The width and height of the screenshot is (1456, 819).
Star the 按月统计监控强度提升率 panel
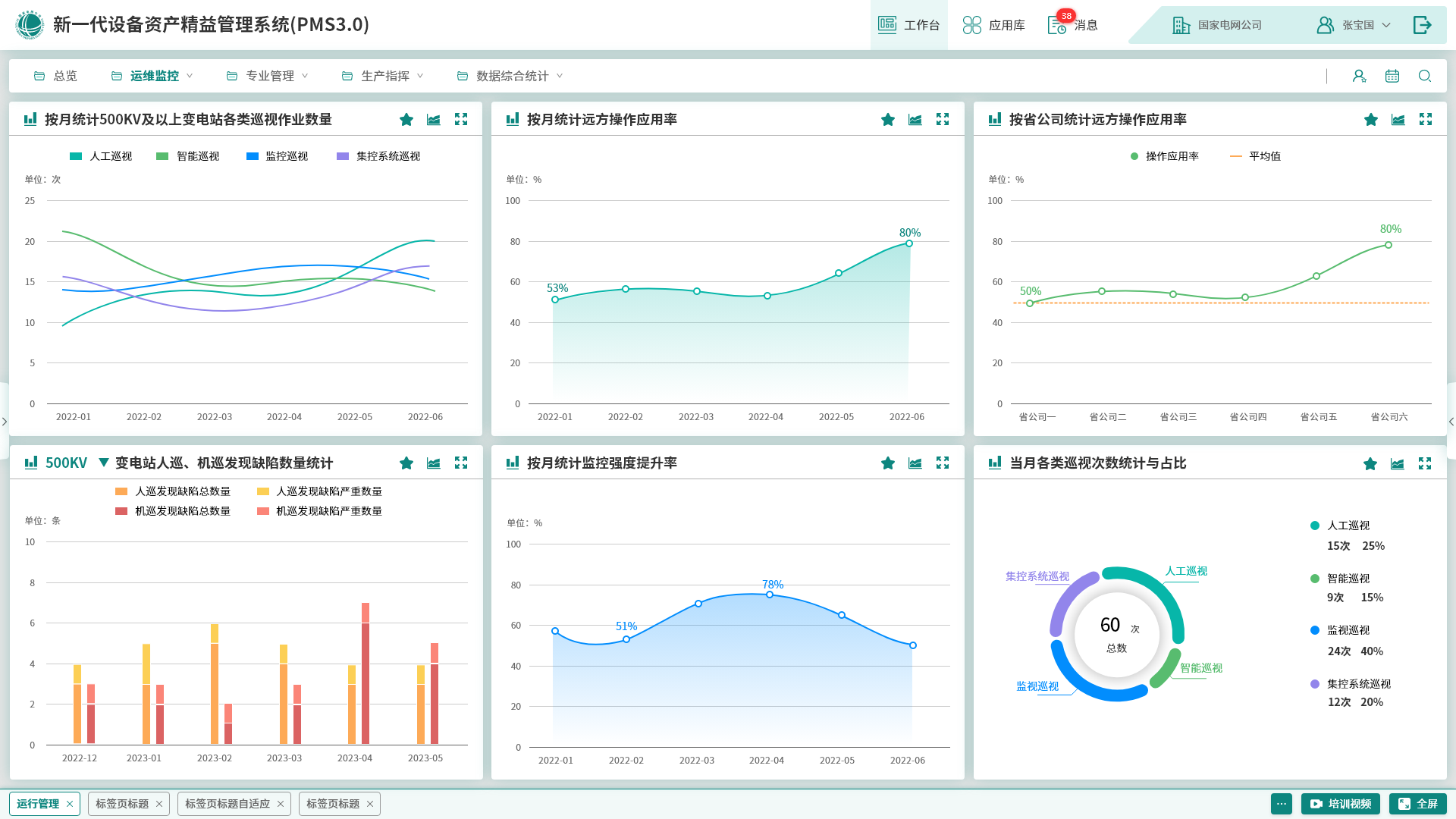(x=888, y=463)
